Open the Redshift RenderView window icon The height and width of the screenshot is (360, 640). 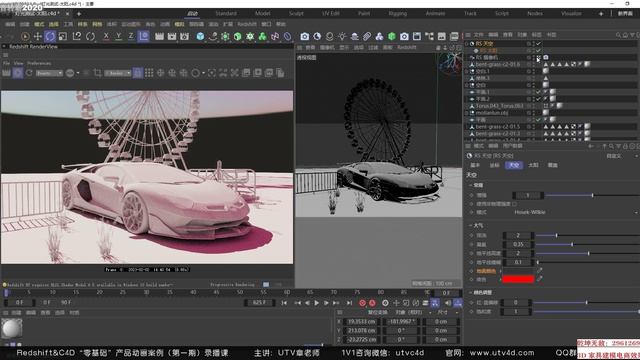(x=417, y=36)
